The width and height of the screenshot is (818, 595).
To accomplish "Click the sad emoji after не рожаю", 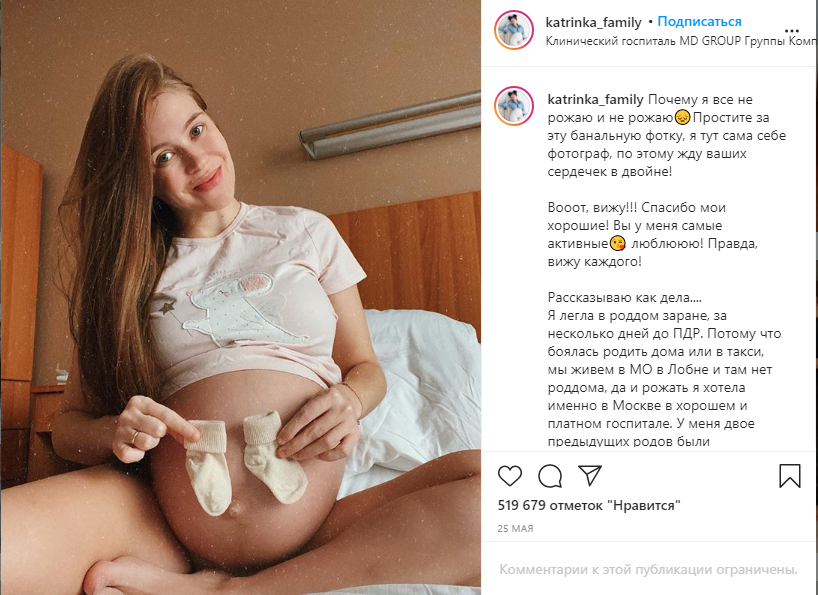I will tap(682, 117).
